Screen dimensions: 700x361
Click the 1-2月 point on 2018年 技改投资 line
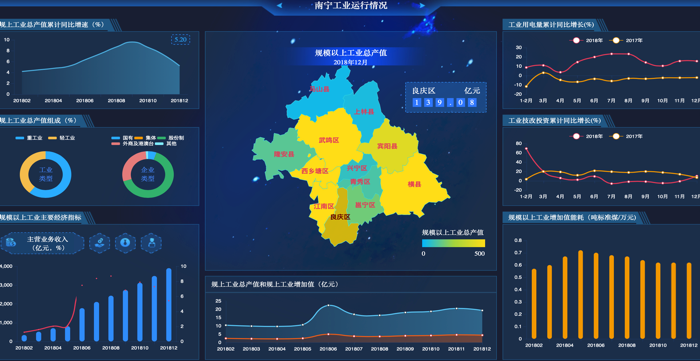point(526,148)
